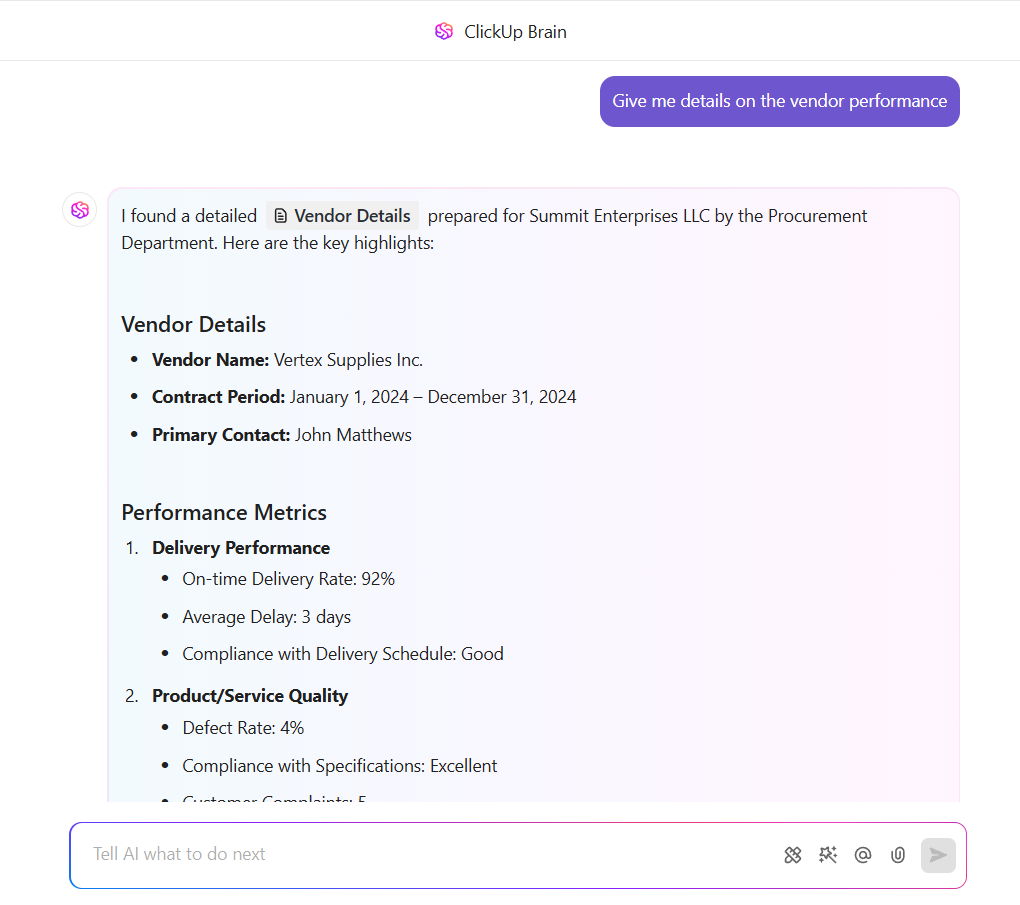Click the Primary Contact John Matthews line
Image resolution: width=1020 pixels, height=905 pixels.
tap(281, 435)
